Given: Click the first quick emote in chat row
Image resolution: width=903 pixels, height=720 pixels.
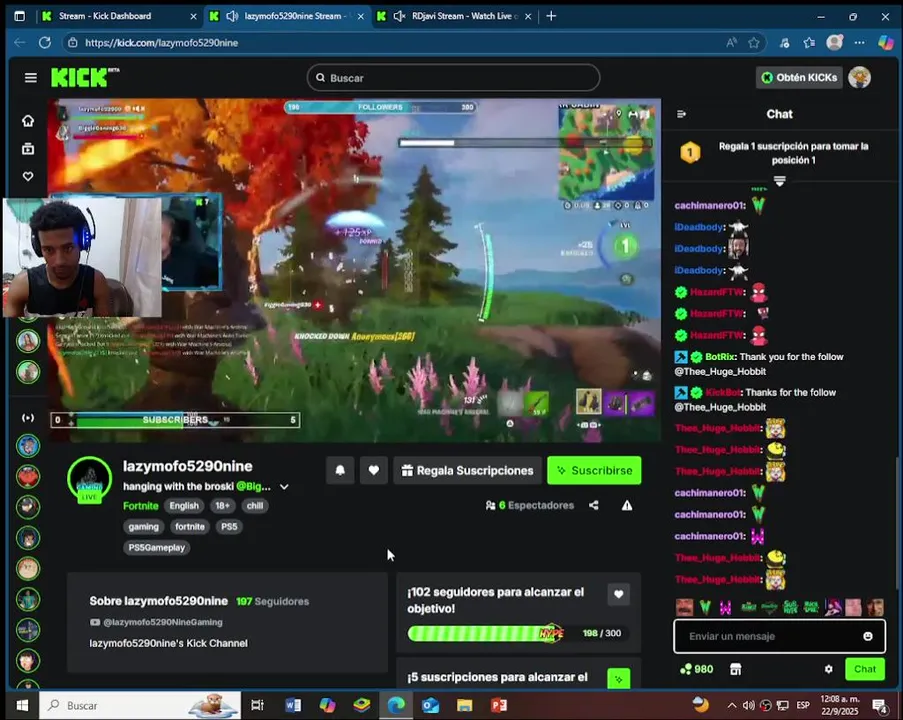Looking at the screenshot, I should [684, 607].
